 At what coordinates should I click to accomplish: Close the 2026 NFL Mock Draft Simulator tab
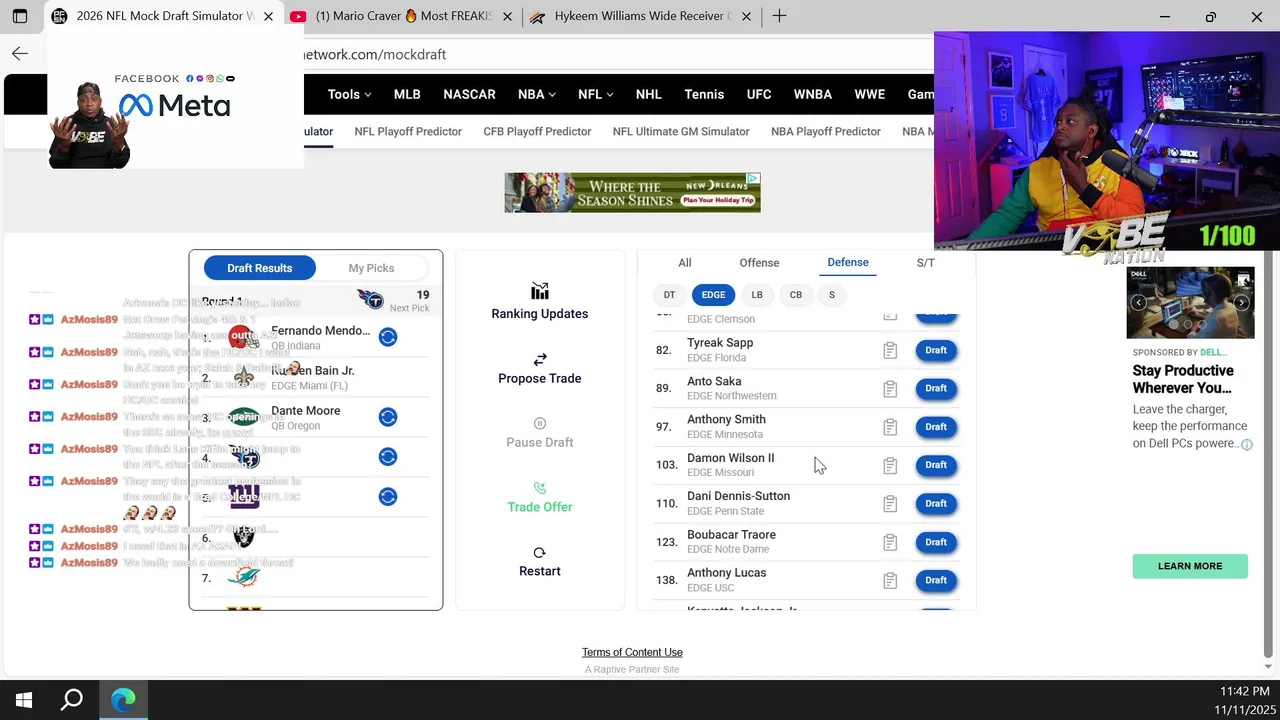[x=268, y=16]
